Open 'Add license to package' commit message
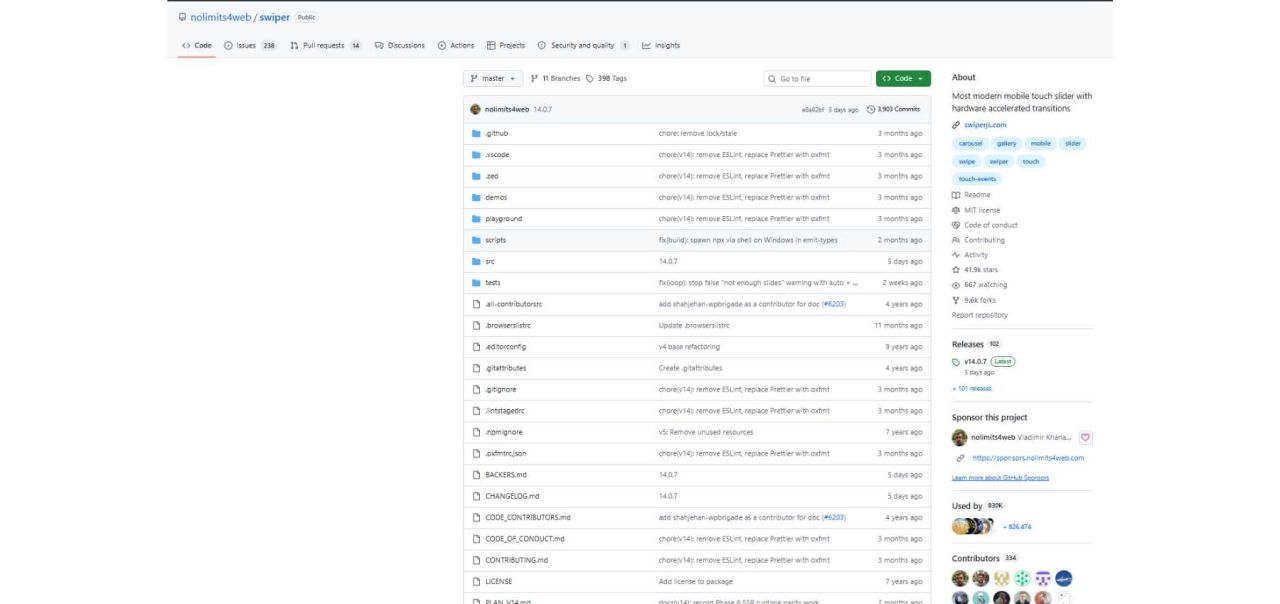 tap(696, 581)
